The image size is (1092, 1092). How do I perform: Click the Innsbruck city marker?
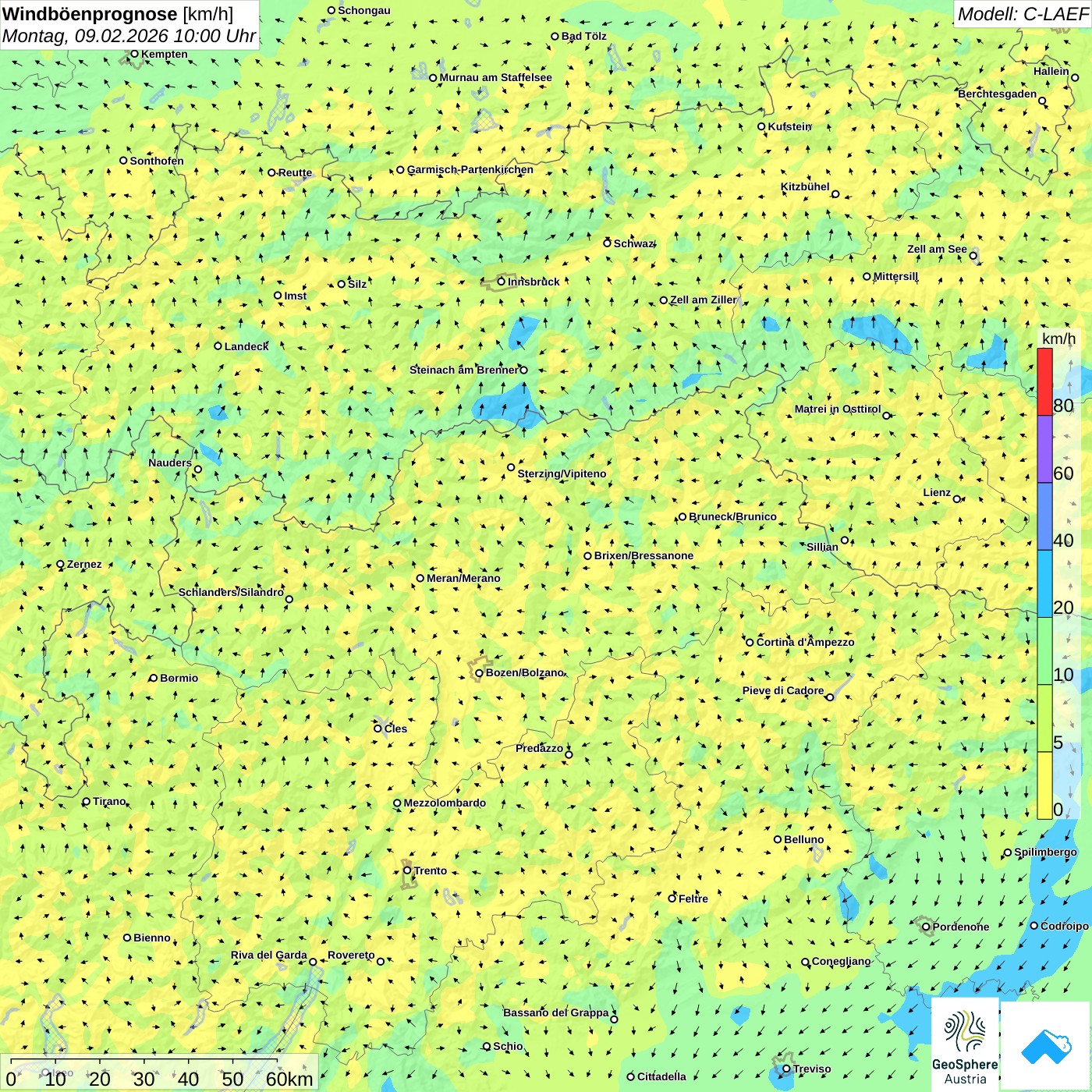(502, 282)
